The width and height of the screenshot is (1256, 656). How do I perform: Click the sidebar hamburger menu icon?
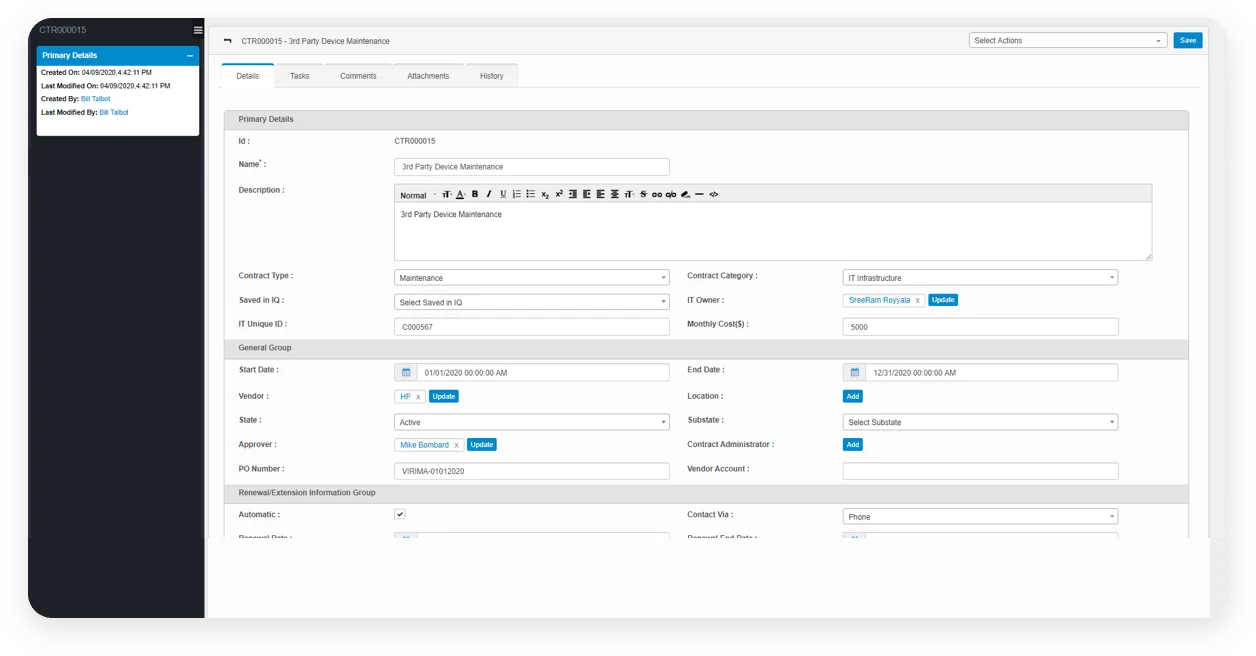coord(198,31)
